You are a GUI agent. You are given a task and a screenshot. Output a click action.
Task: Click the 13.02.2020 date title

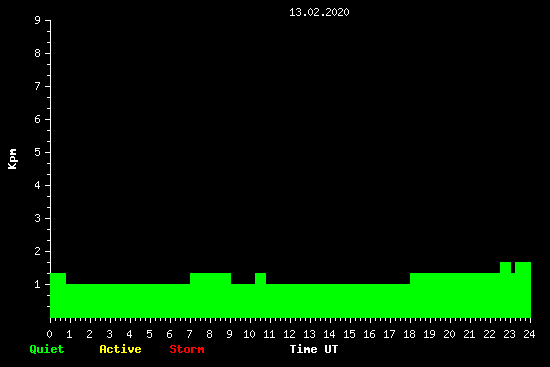(x=319, y=12)
